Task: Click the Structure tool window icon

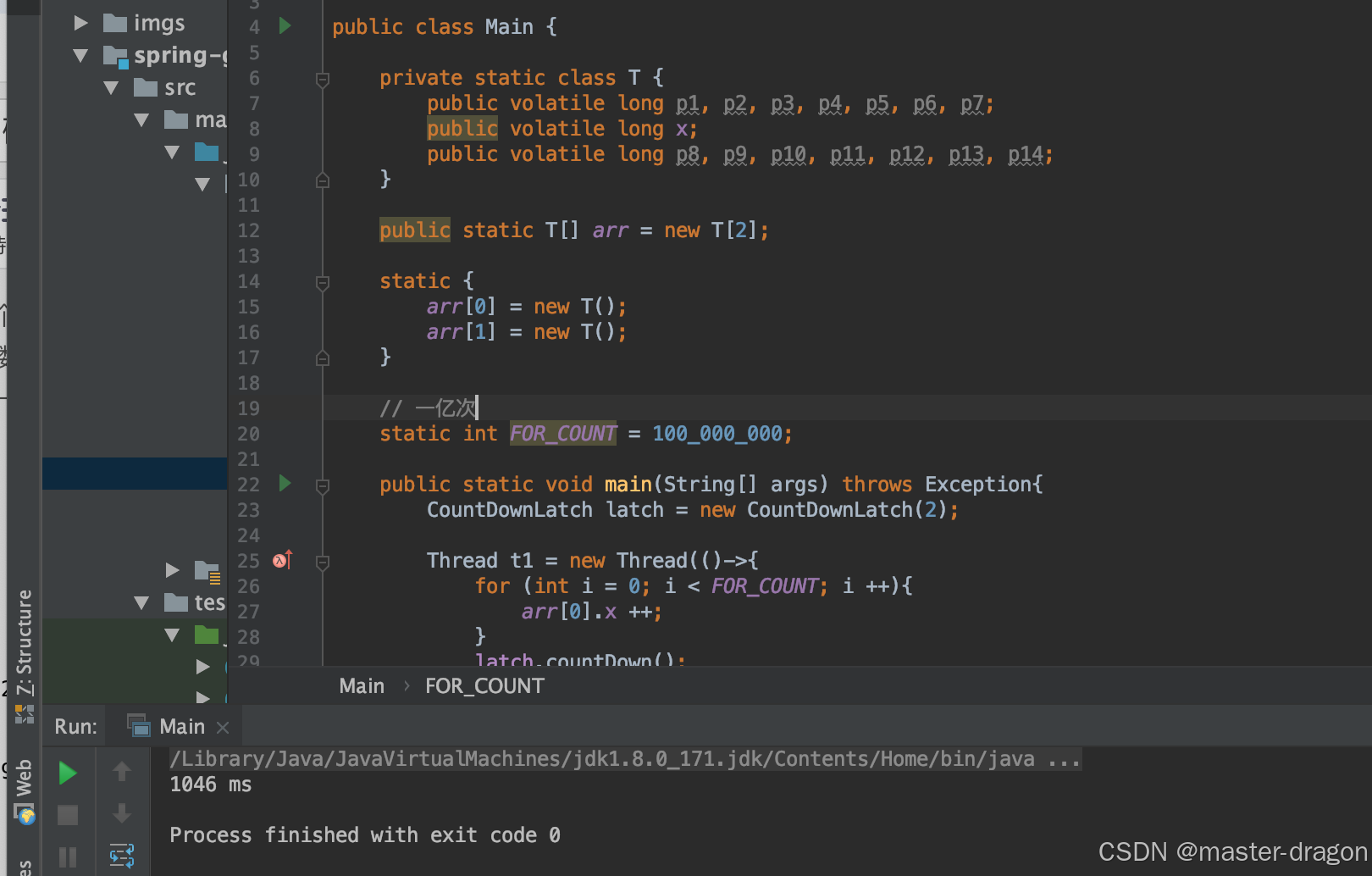Action: click(25, 714)
